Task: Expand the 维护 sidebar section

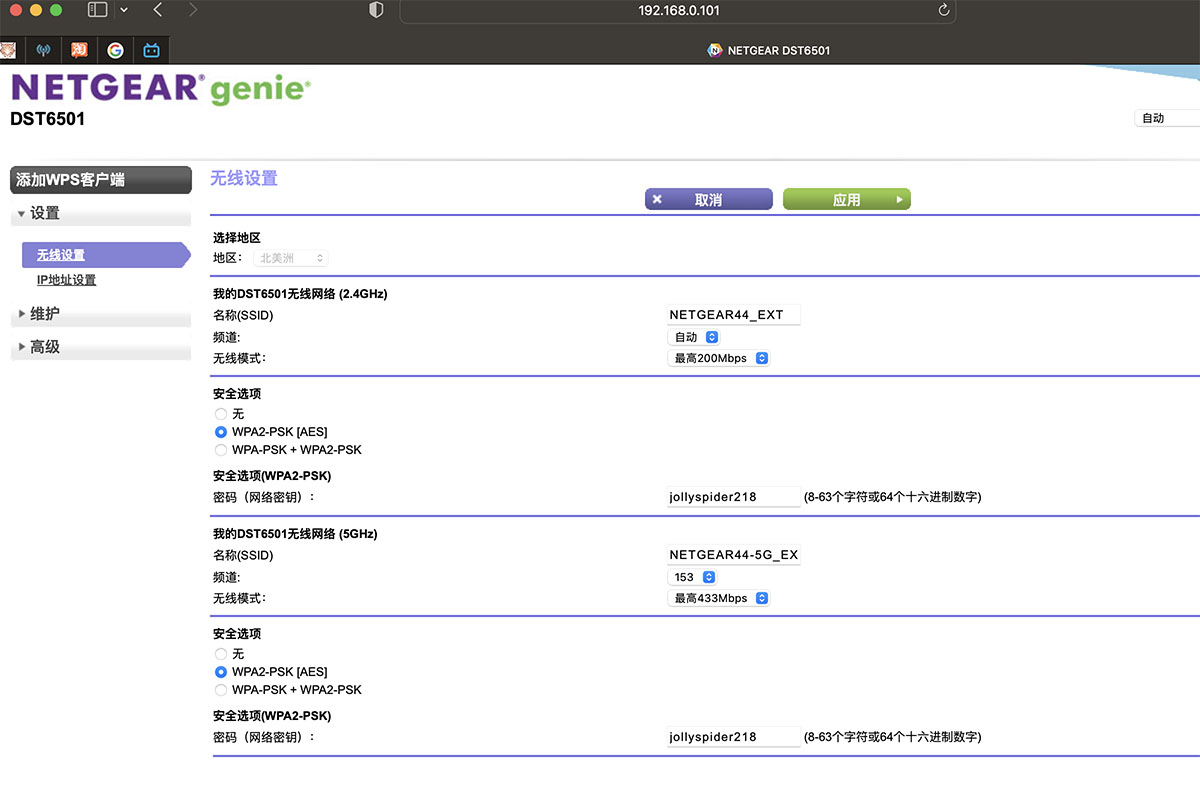Action: [100, 314]
